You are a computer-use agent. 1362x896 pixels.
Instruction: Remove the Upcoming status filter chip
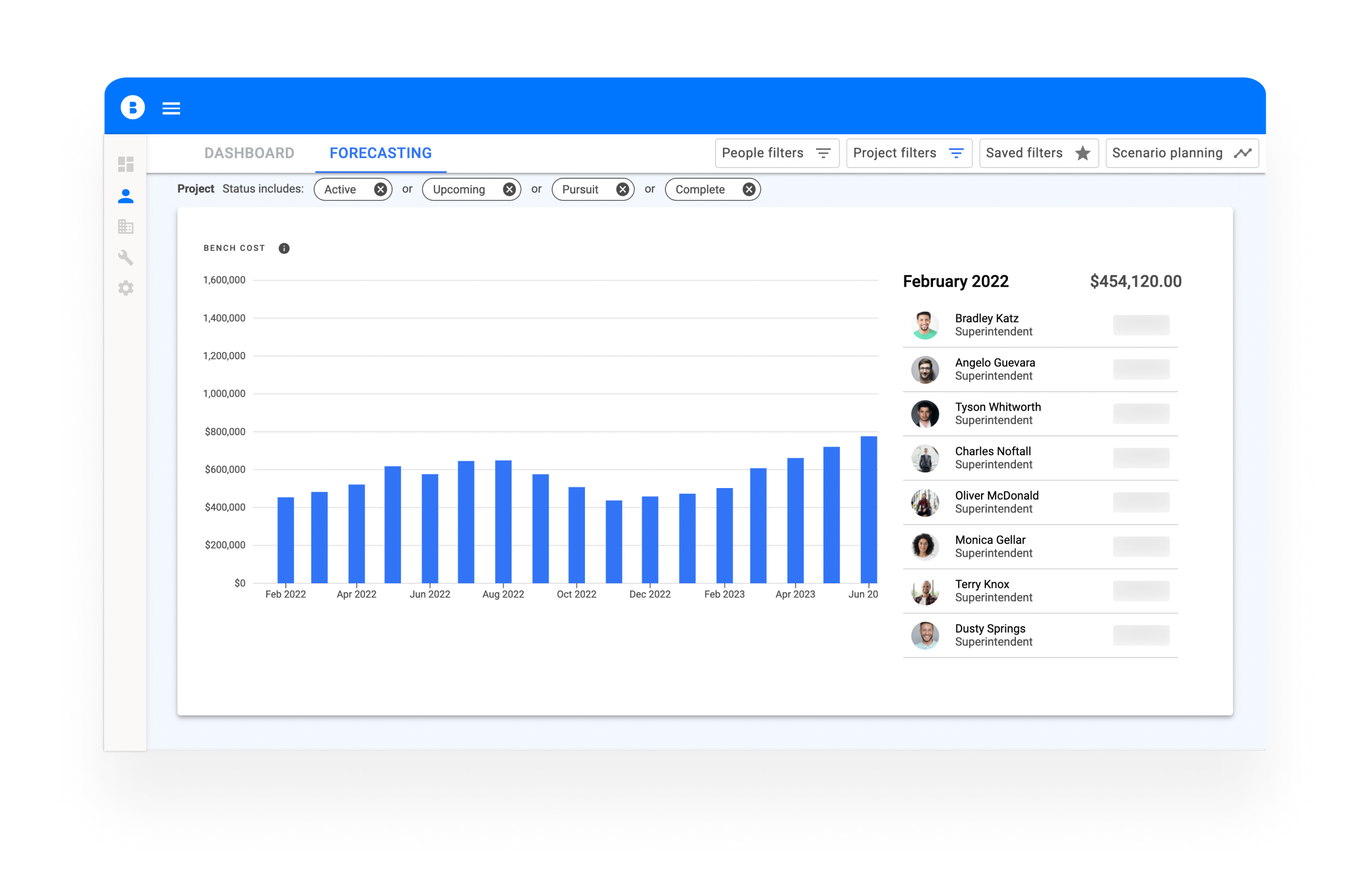pos(509,189)
